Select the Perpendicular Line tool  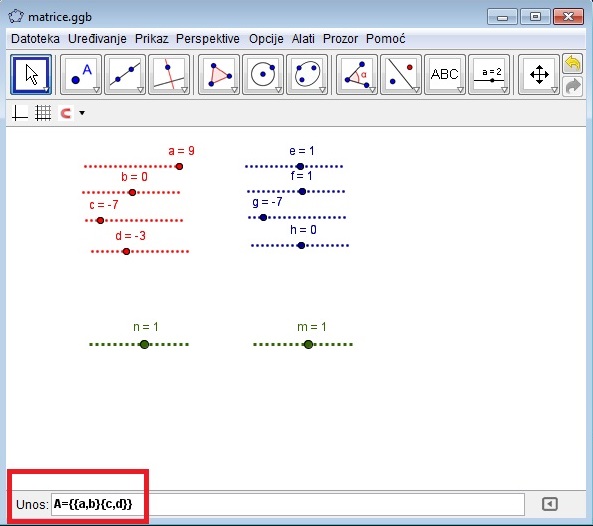[169, 74]
